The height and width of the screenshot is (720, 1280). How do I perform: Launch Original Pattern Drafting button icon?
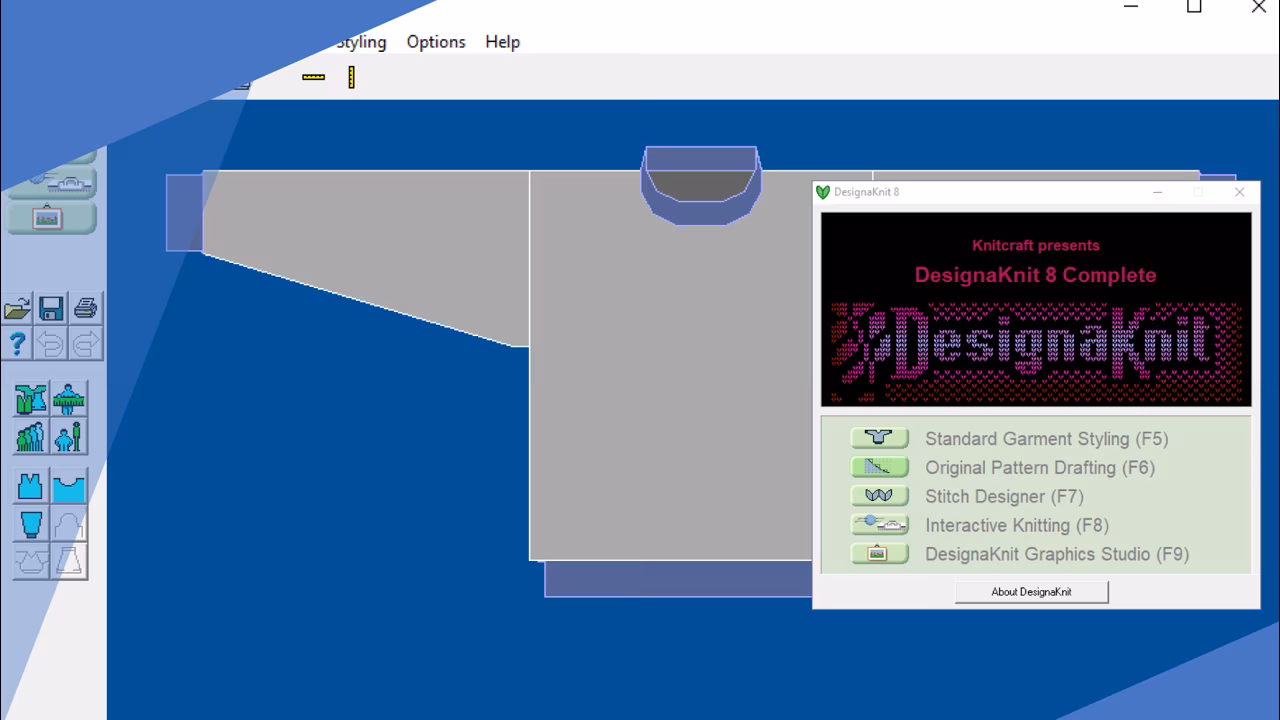pos(880,467)
